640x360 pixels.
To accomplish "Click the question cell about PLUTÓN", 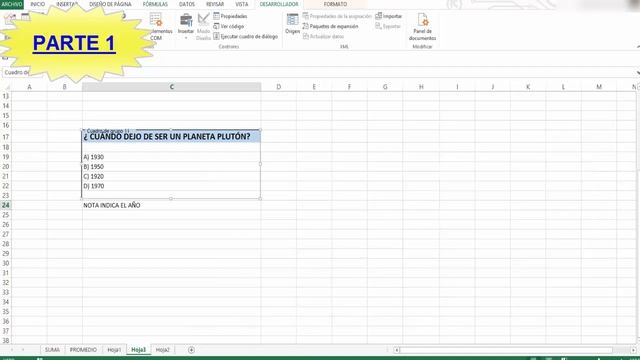I will (171, 137).
